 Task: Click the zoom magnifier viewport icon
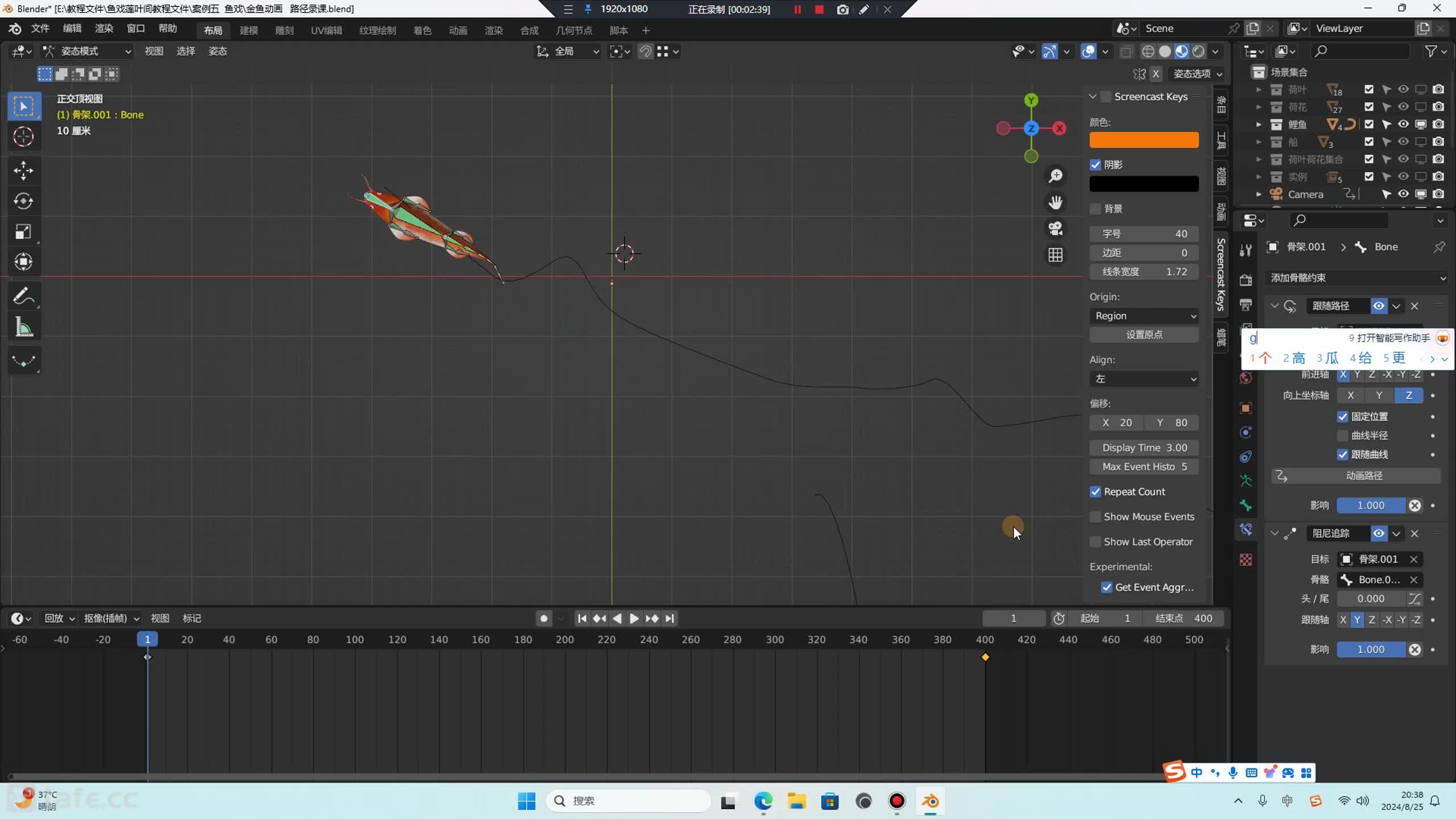point(1056,176)
